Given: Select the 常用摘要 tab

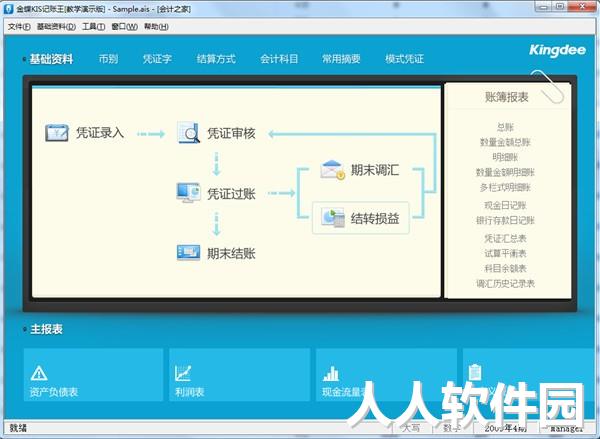Looking at the screenshot, I should point(341,59).
